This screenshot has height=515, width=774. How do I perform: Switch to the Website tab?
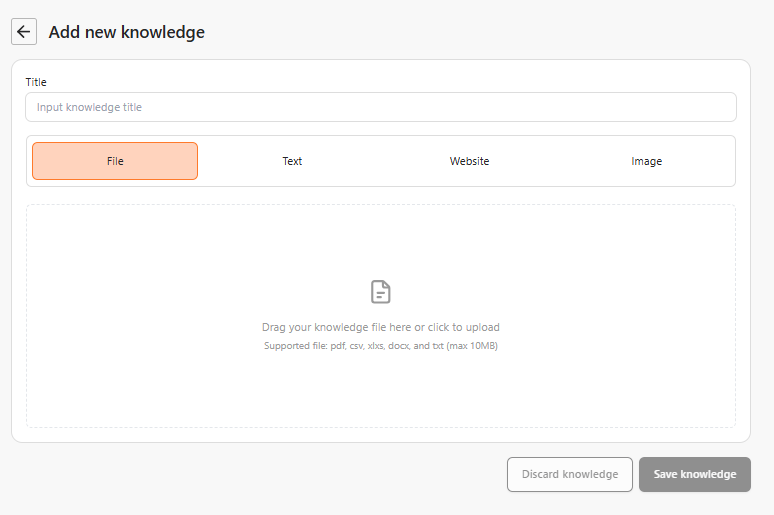click(469, 161)
